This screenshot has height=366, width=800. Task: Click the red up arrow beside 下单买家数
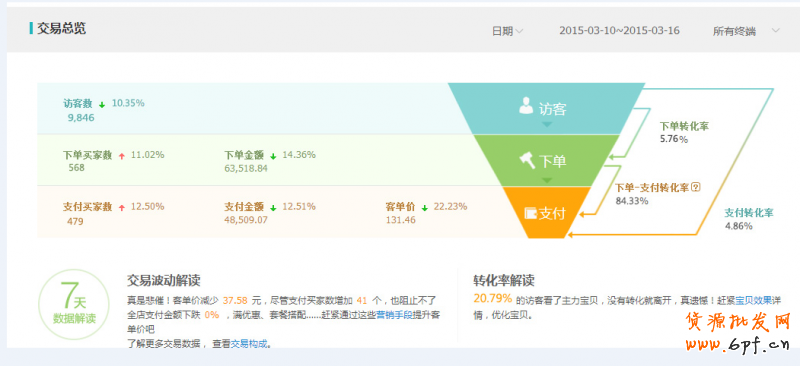click(x=121, y=156)
